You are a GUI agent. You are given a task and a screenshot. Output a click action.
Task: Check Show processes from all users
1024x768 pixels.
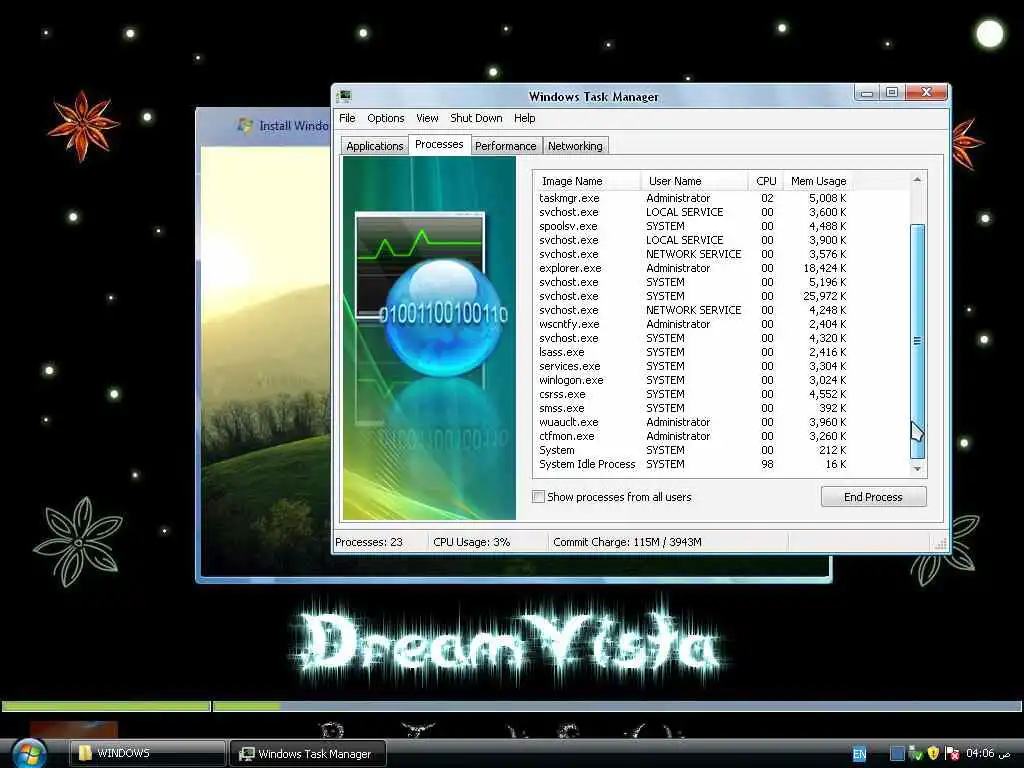pos(538,496)
